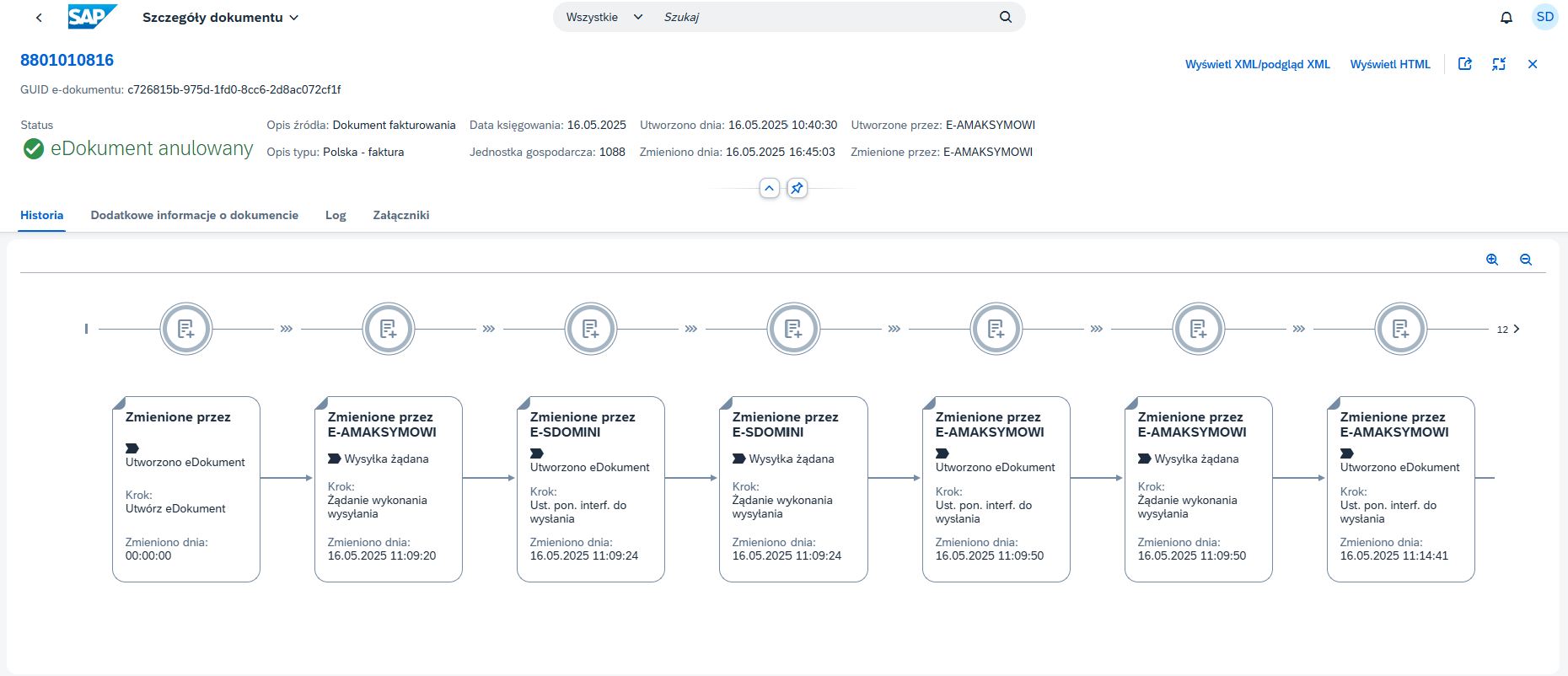This screenshot has width=1568, height=676.
Task: Open the Załączniki tab
Action: pyautogui.click(x=401, y=215)
